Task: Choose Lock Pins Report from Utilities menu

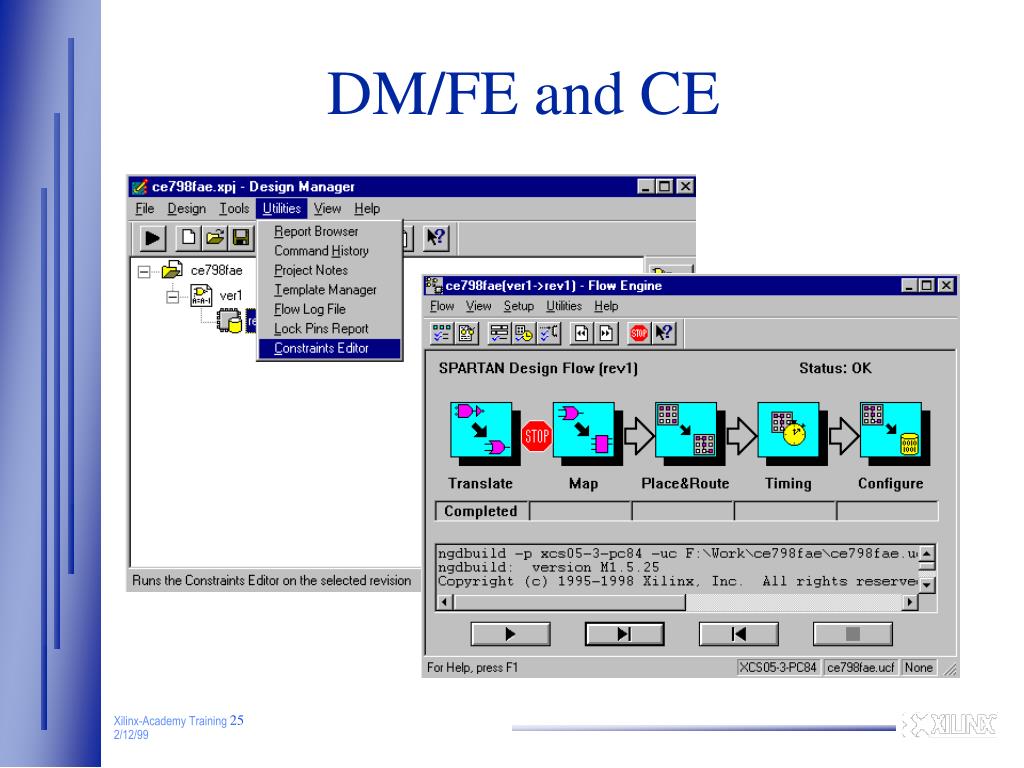Action: [330, 329]
